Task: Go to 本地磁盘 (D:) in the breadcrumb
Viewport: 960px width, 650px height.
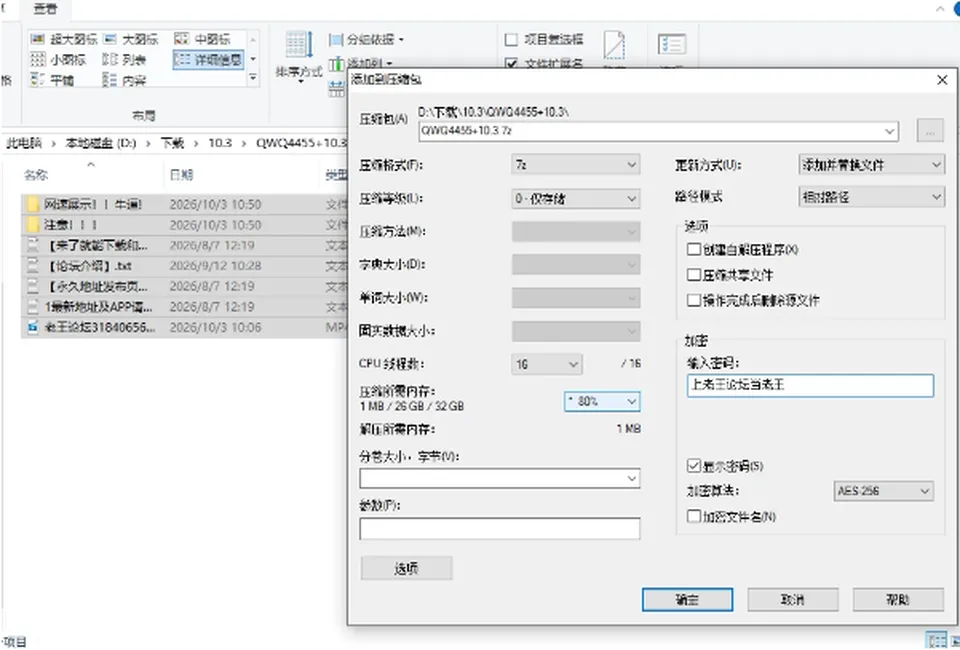Action: coord(100,143)
